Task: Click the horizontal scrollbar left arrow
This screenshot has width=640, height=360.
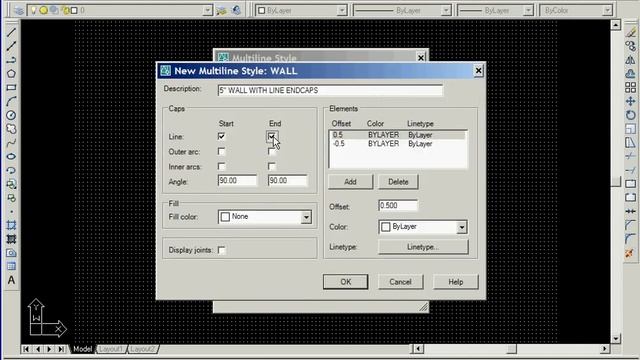Action: coord(418,349)
